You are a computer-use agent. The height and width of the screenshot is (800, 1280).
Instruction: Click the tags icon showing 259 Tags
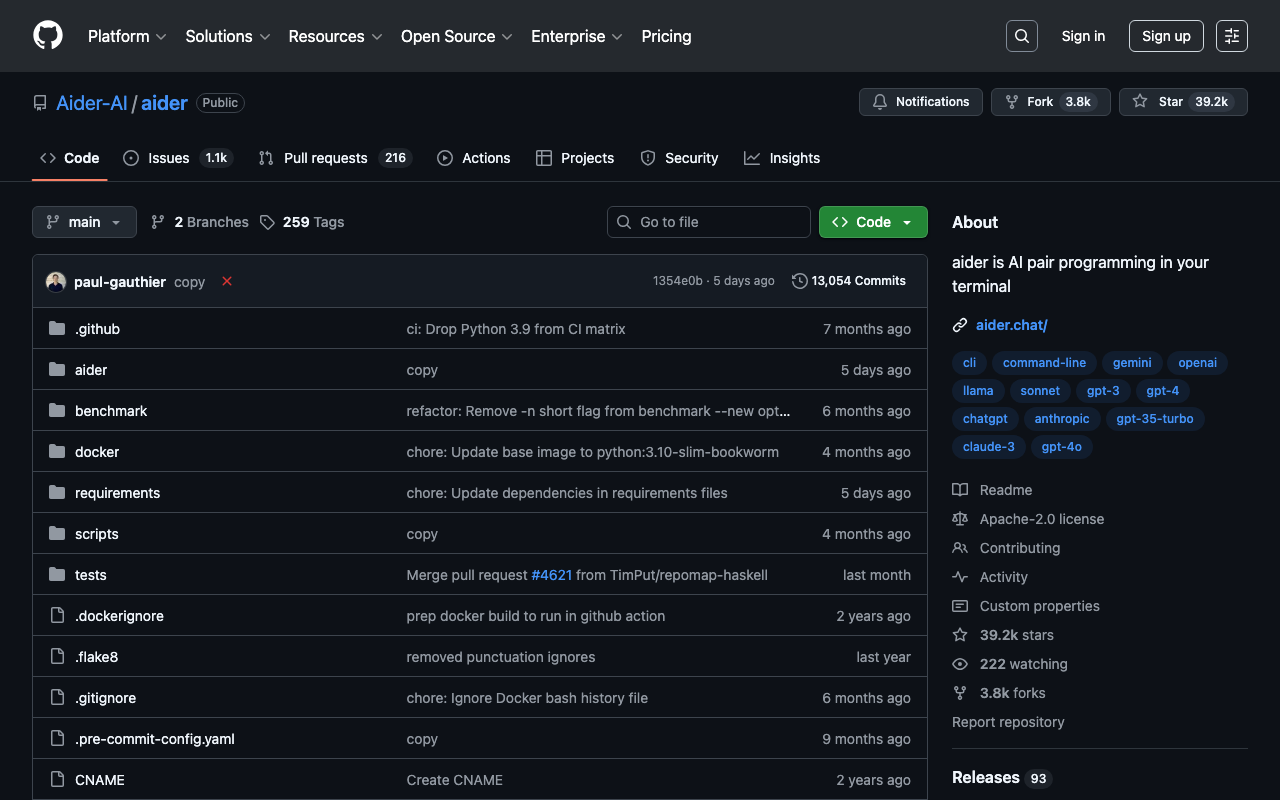point(267,222)
